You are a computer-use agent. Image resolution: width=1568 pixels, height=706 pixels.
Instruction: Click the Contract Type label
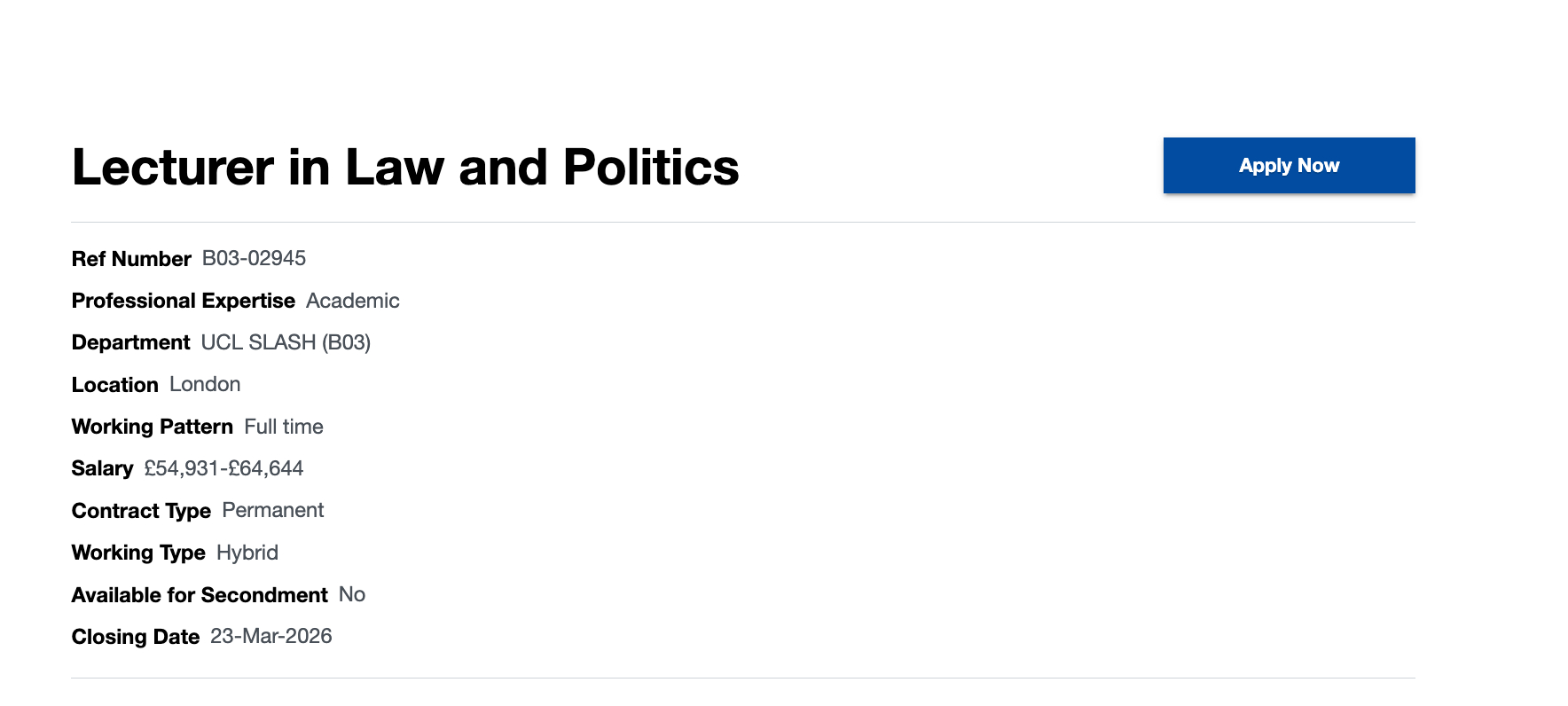point(141,511)
